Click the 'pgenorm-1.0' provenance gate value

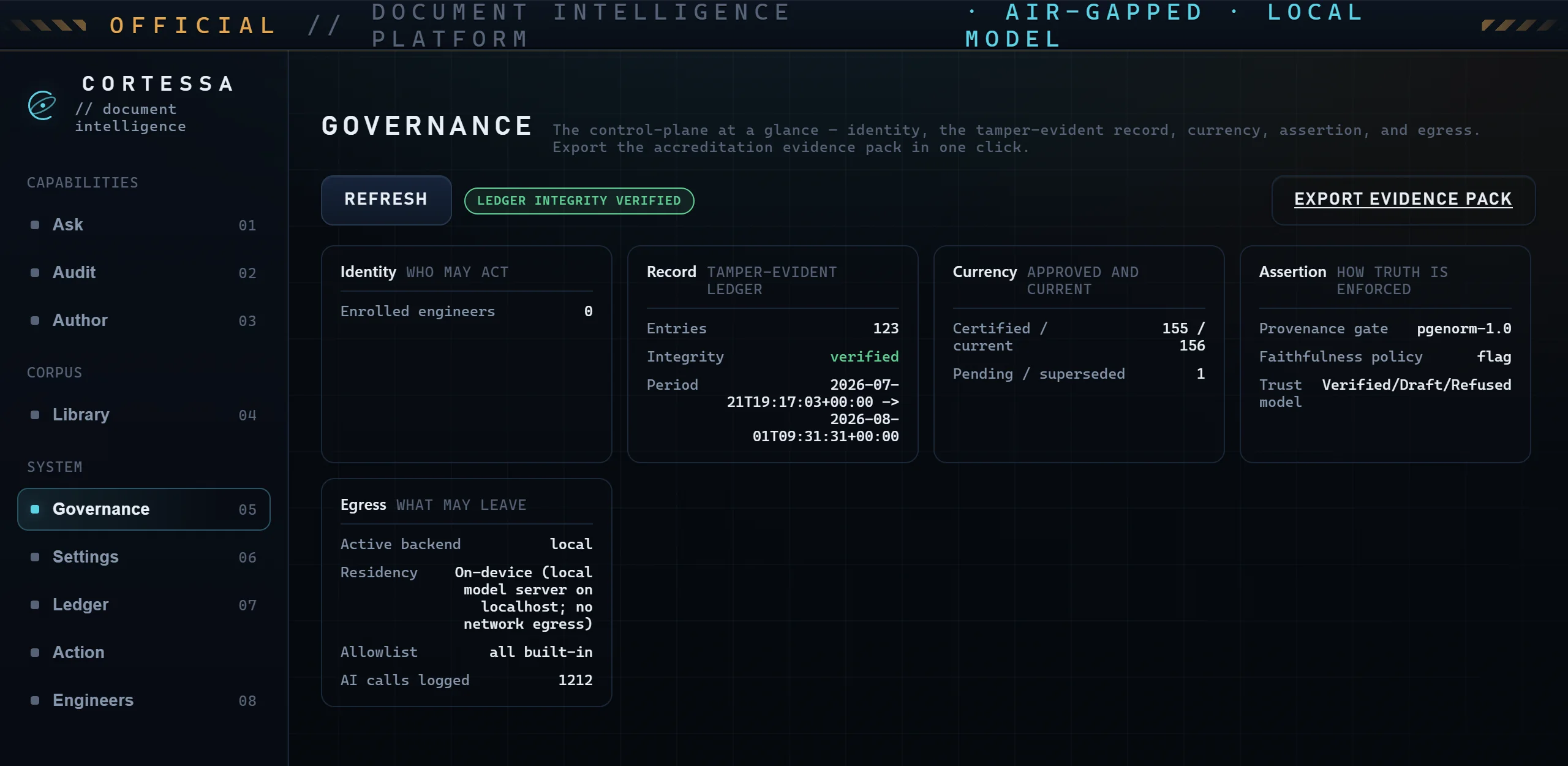(x=1464, y=328)
